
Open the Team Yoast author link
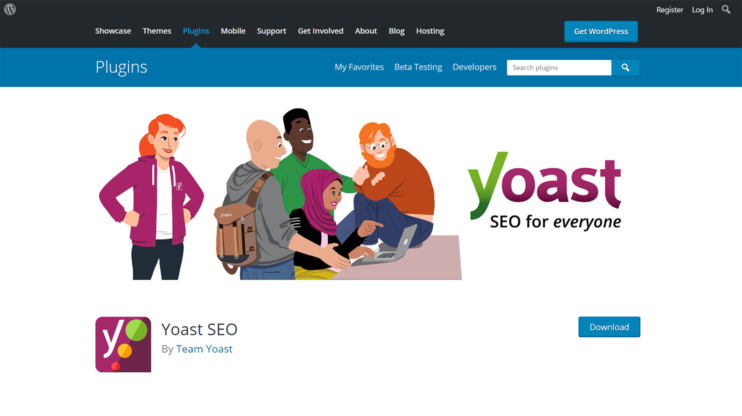point(204,349)
